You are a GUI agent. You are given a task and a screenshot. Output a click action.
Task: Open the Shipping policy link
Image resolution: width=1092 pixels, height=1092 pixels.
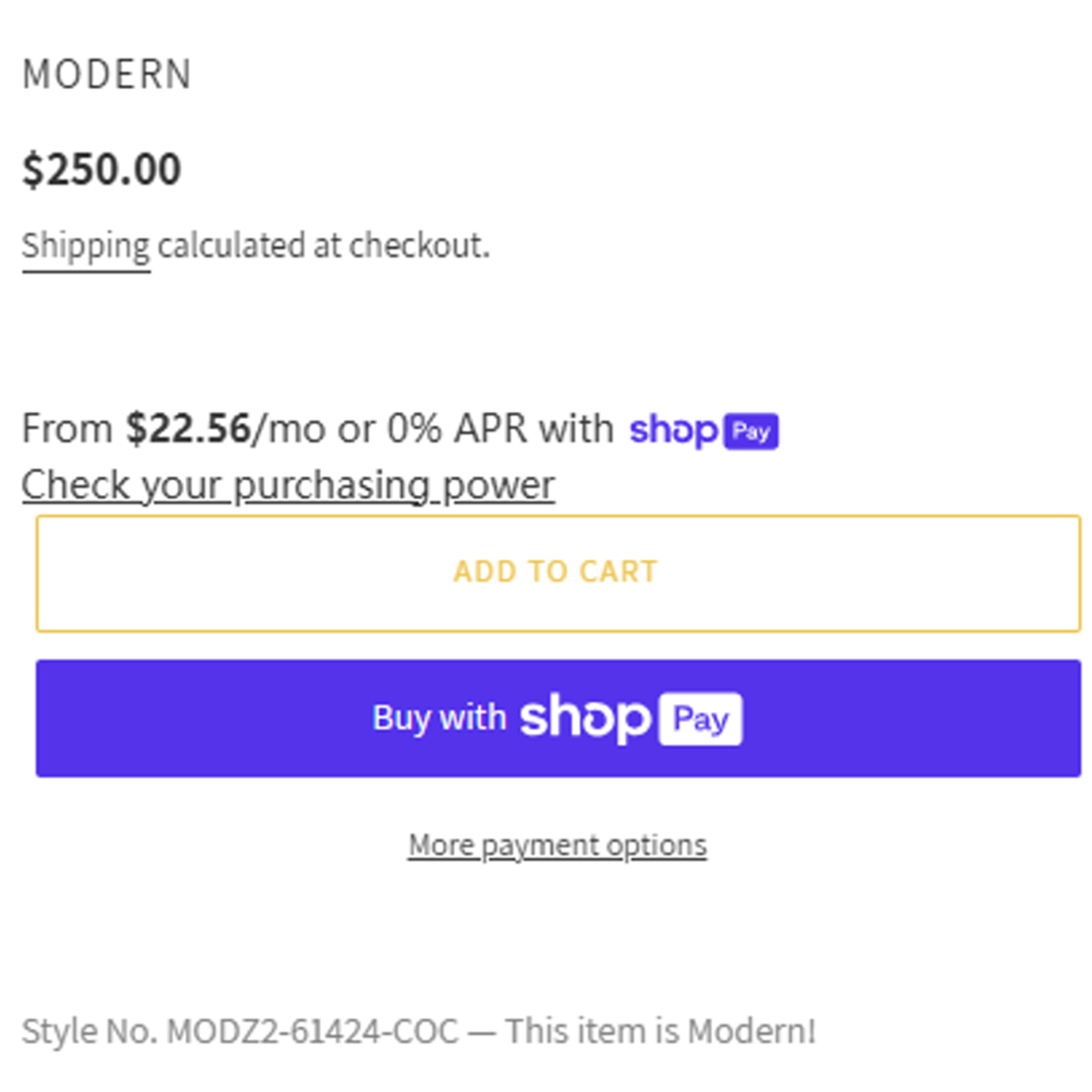[86, 246]
